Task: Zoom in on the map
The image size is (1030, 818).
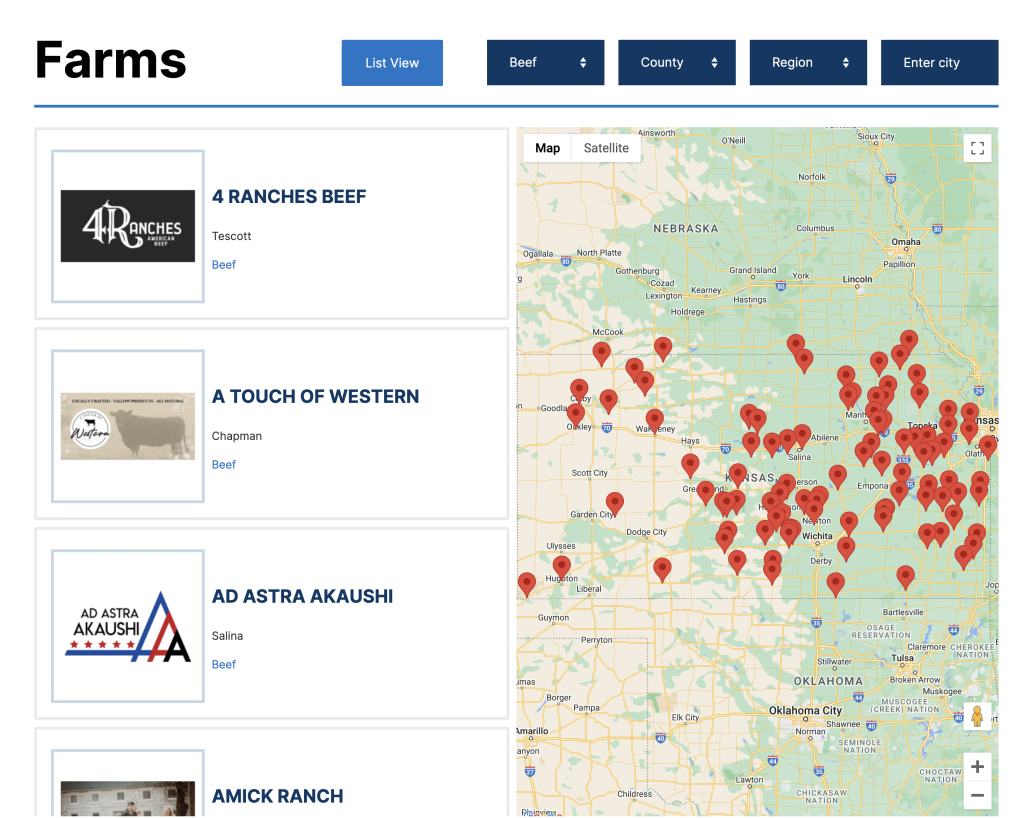Action: (x=977, y=767)
